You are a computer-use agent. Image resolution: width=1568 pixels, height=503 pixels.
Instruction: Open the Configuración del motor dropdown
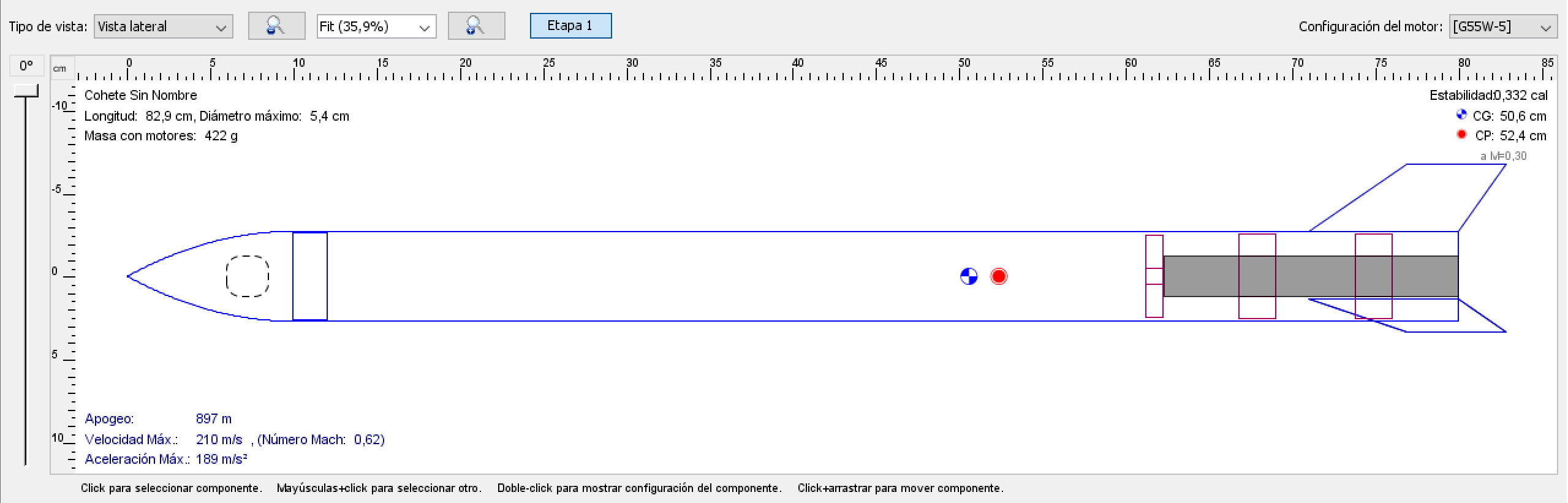click(1502, 27)
